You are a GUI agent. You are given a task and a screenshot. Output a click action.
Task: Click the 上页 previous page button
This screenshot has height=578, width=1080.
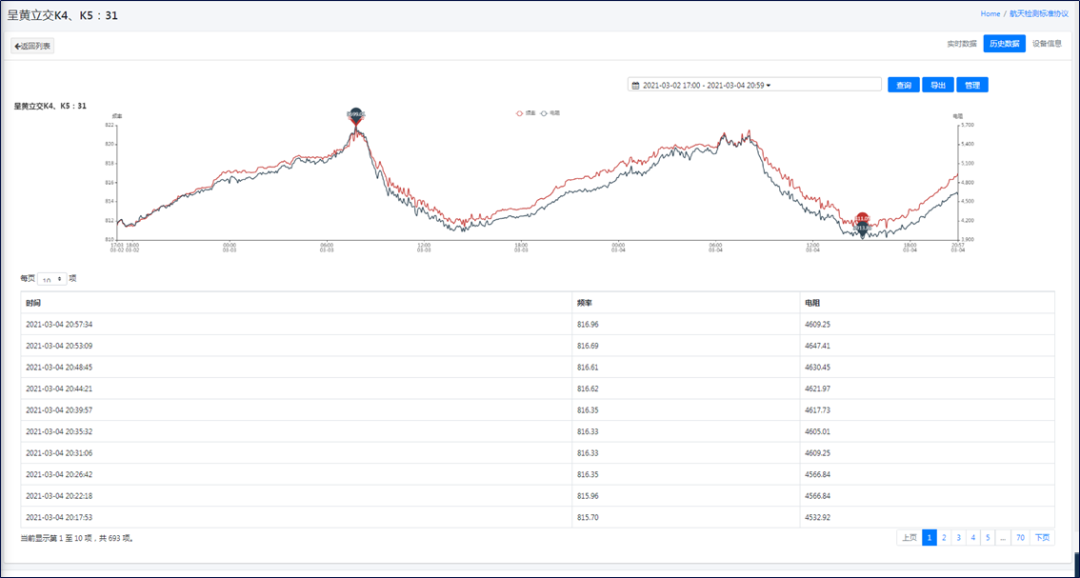coord(909,537)
